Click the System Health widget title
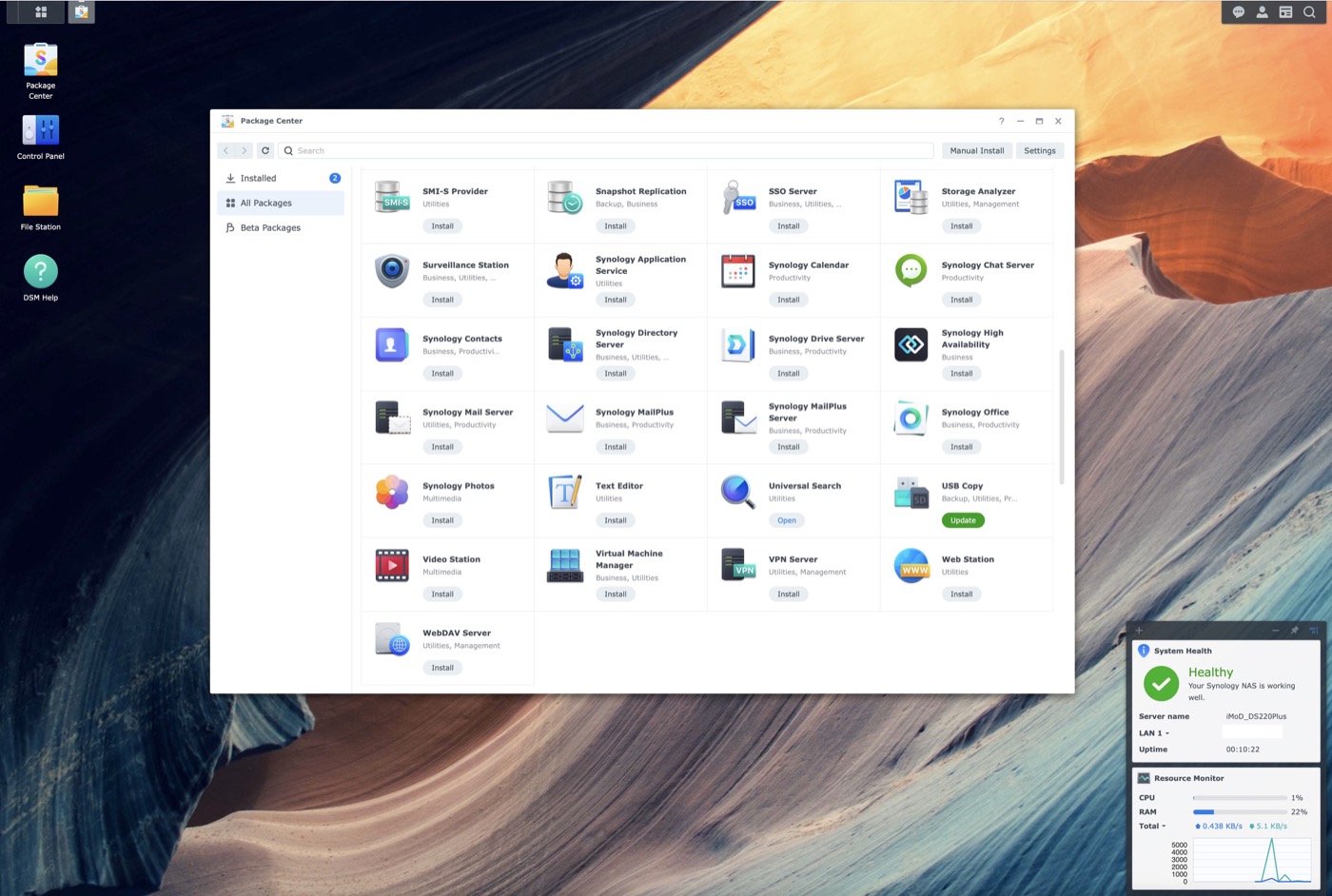The image size is (1332, 896). coord(1183,651)
